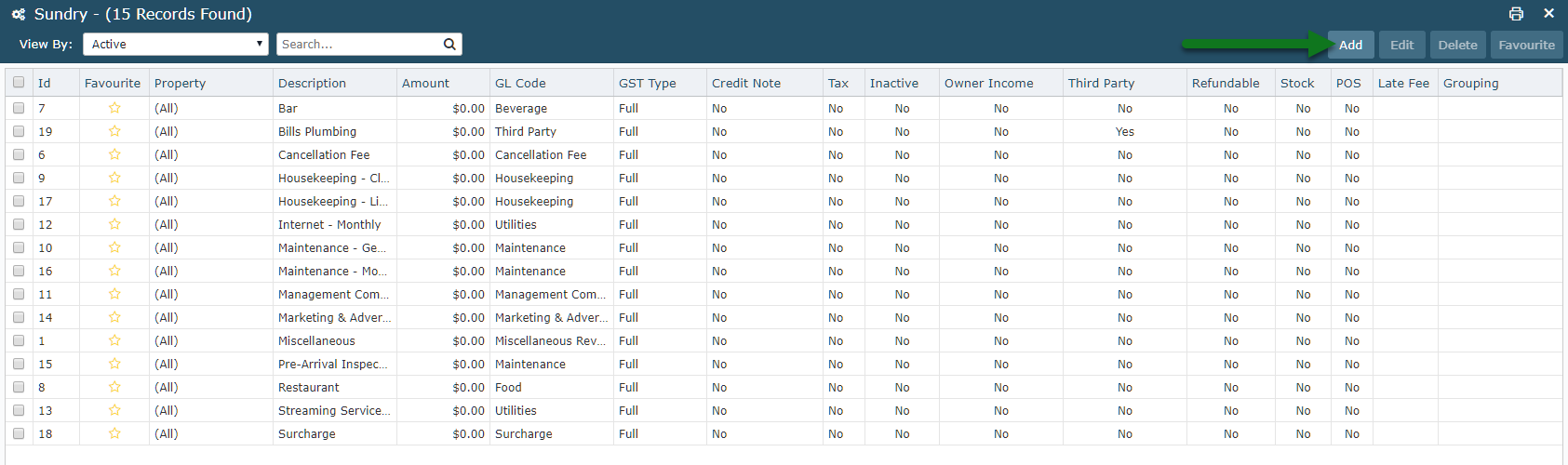Star the Miscellaneous row favourite
Viewport: 1568px width, 465px height.
pyautogui.click(x=114, y=340)
